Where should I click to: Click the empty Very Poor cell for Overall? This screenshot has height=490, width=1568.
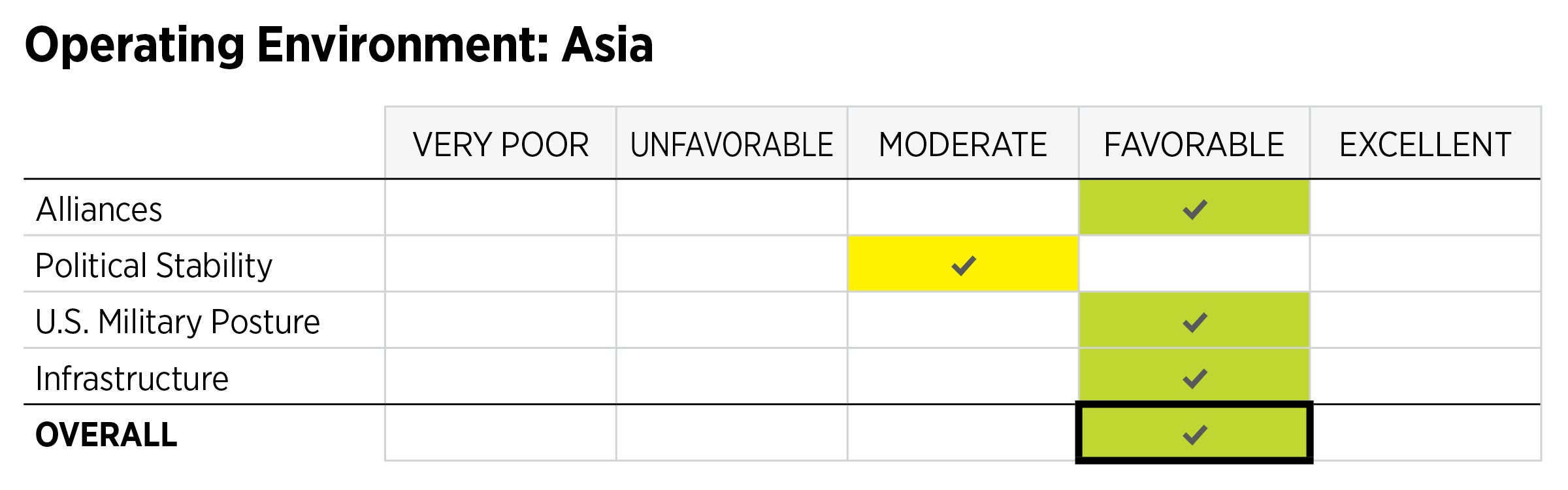(500, 433)
